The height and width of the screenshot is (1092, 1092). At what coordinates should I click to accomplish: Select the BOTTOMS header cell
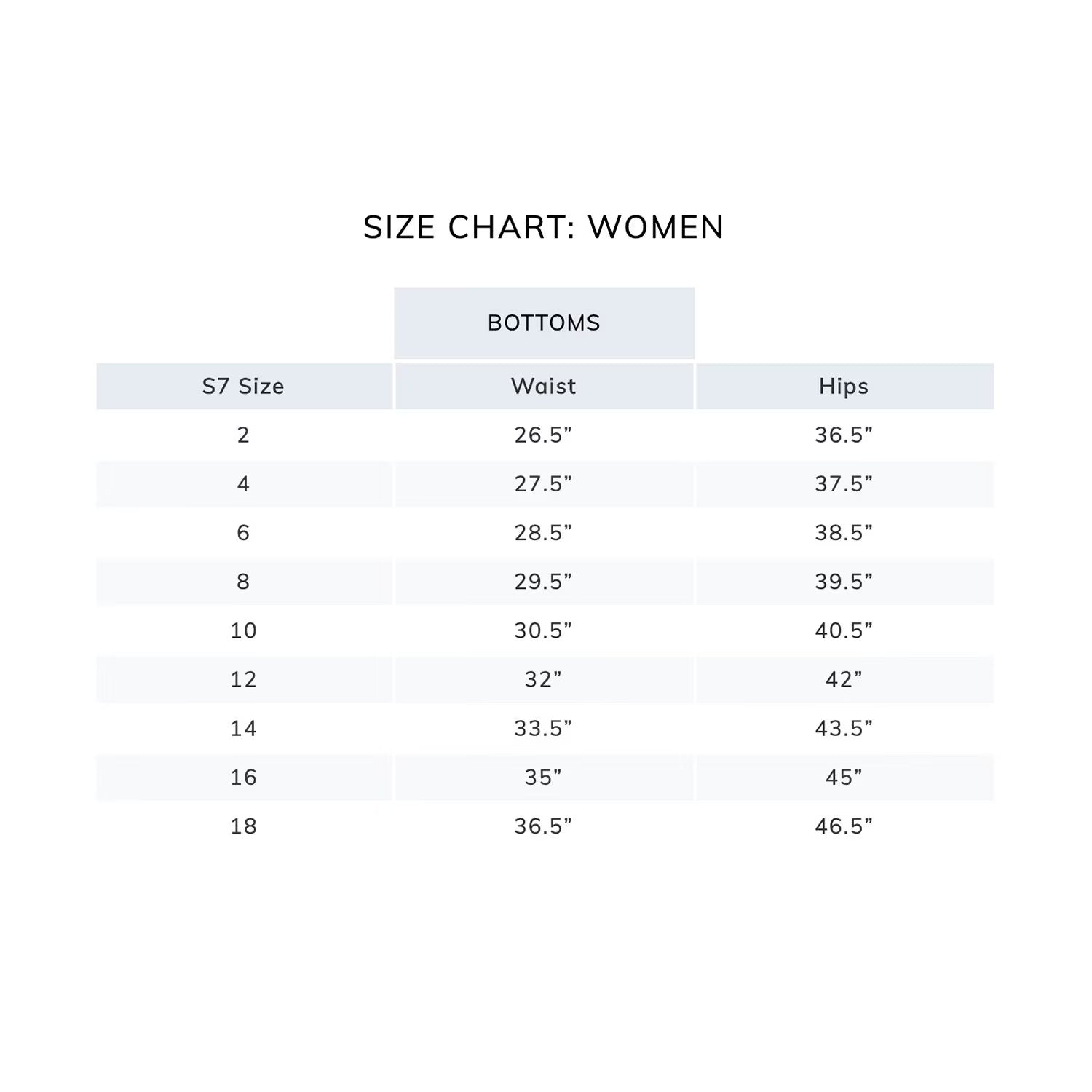[x=544, y=323]
